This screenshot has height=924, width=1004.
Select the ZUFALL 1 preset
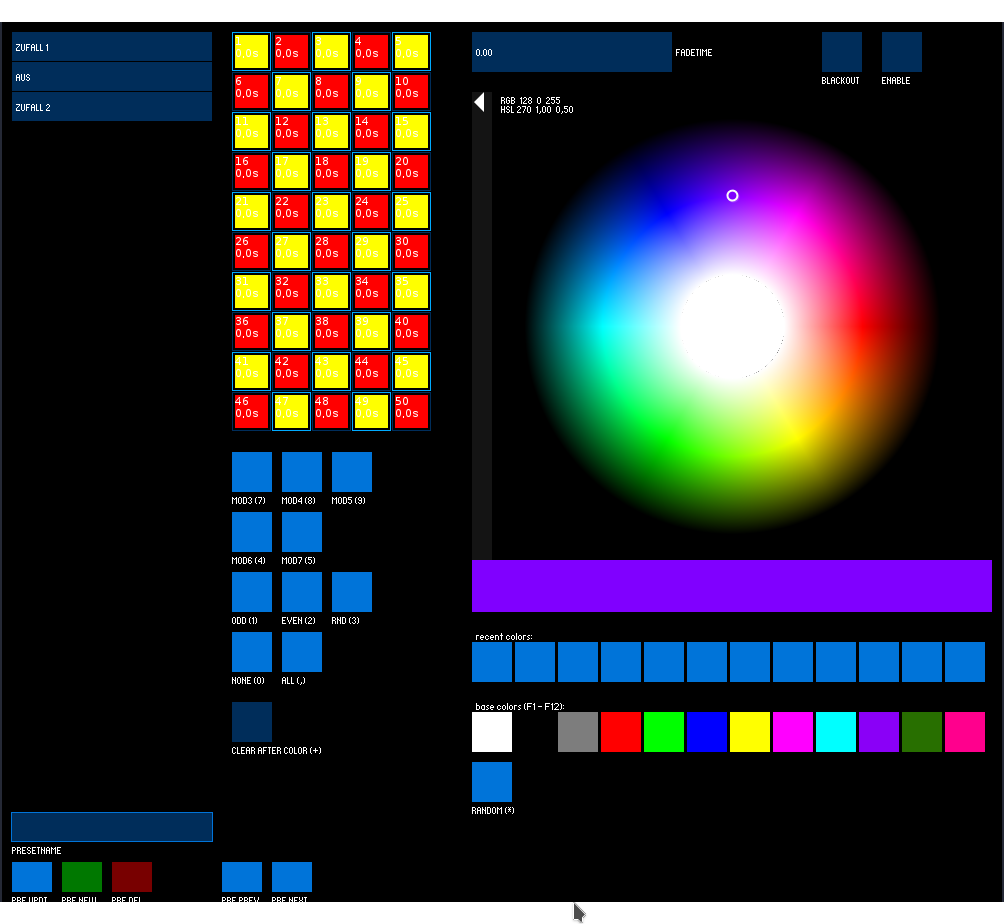pos(111,47)
